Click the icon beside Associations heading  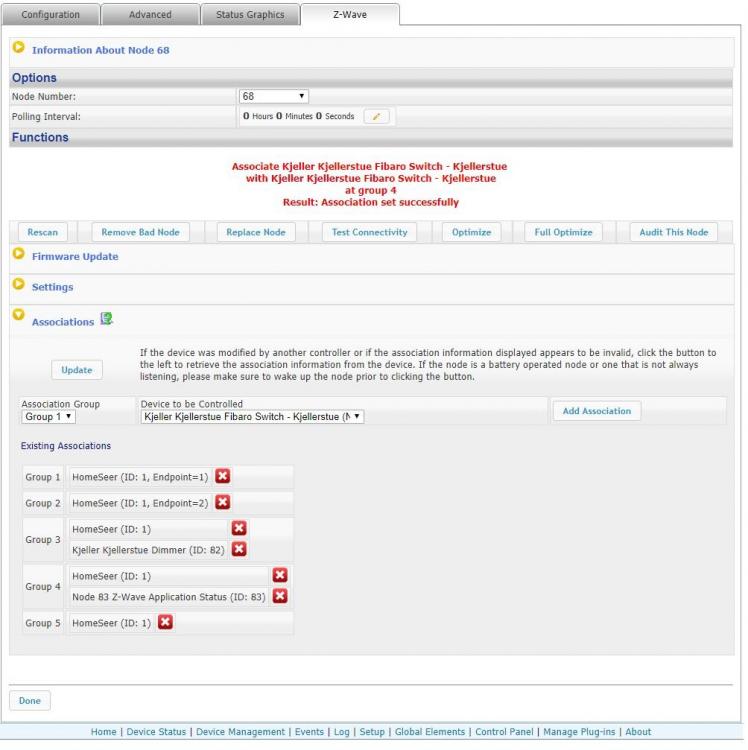tap(106, 321)
